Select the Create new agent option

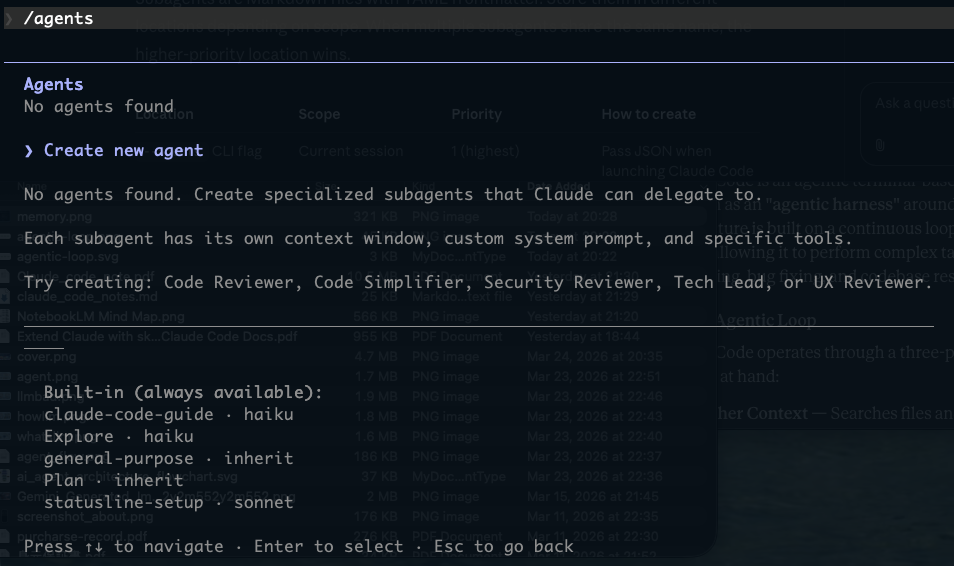coord(123,150)
